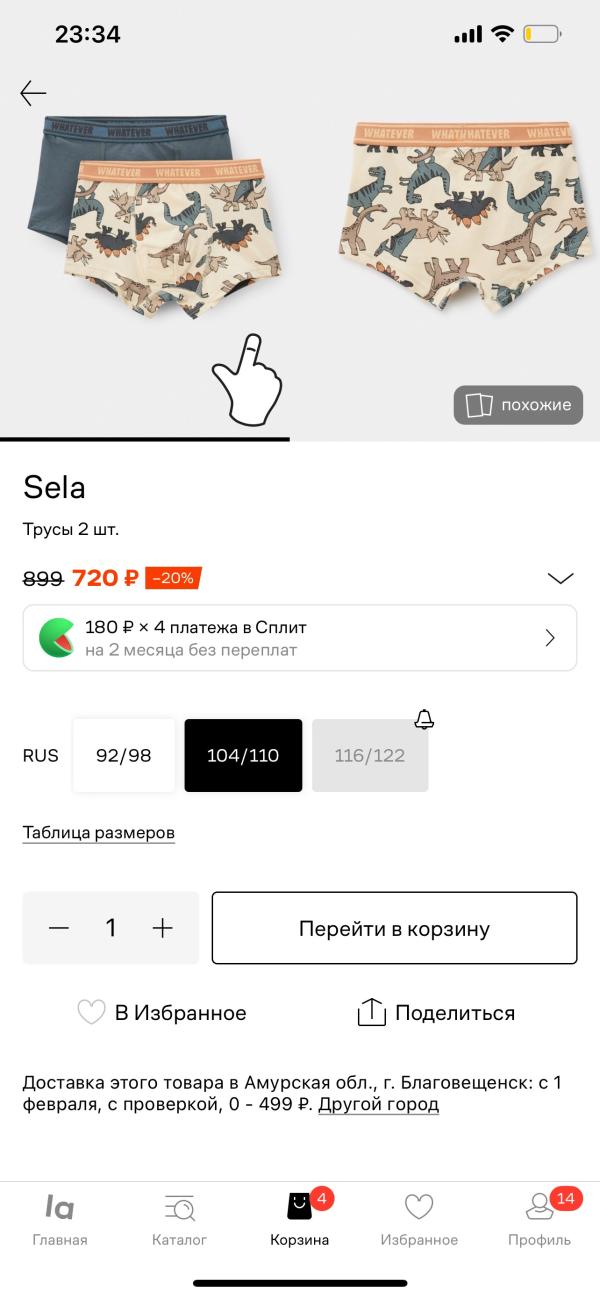Image resolution: width=600 pixels, height=1297 pixels.
Task: Open Таблица размеров link
Action: [99, 833]
